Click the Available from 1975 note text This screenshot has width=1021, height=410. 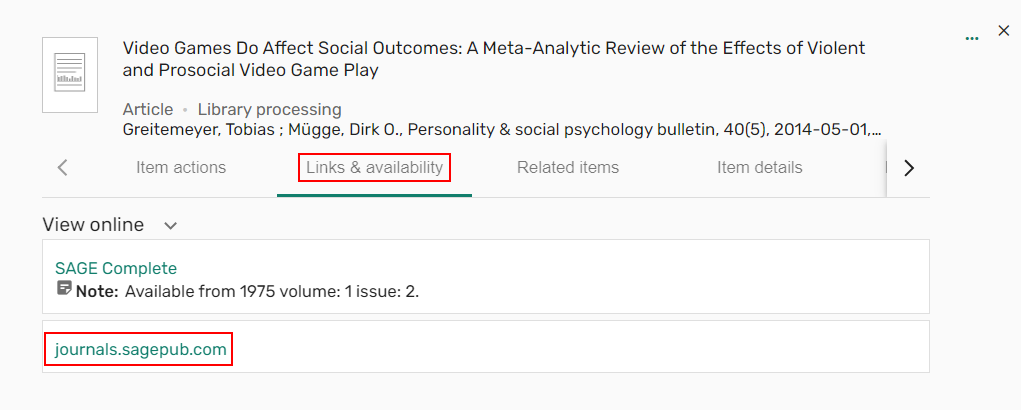click(272, 292)
